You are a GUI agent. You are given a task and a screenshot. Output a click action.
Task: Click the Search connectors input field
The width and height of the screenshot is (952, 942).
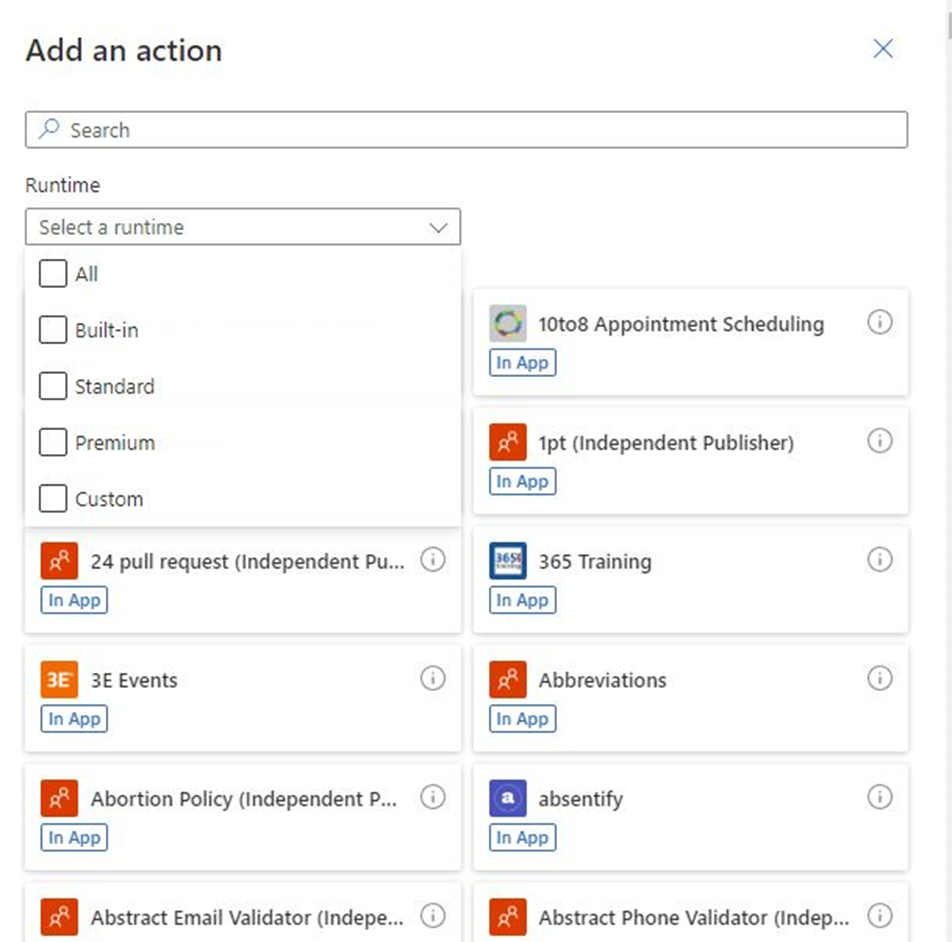(466, 130)
